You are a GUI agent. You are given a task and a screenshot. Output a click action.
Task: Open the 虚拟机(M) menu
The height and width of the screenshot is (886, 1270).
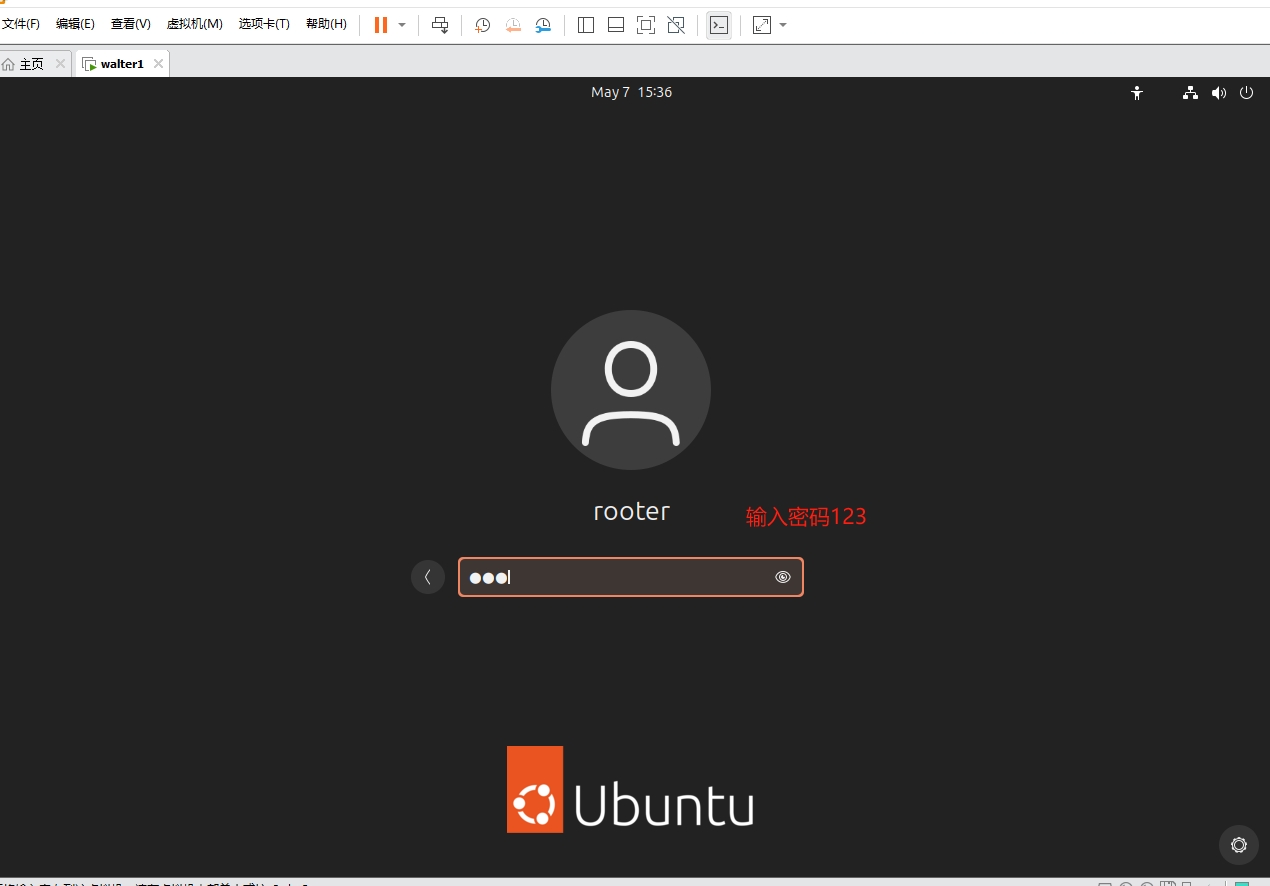pos(194,24)
